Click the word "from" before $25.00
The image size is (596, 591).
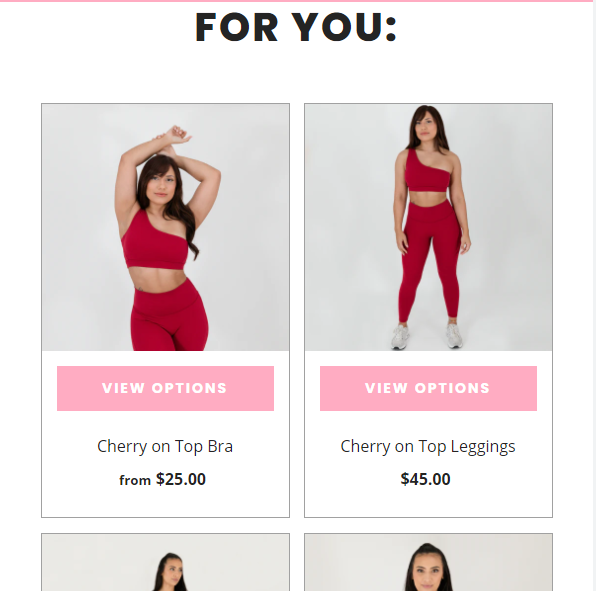(135, 480)
